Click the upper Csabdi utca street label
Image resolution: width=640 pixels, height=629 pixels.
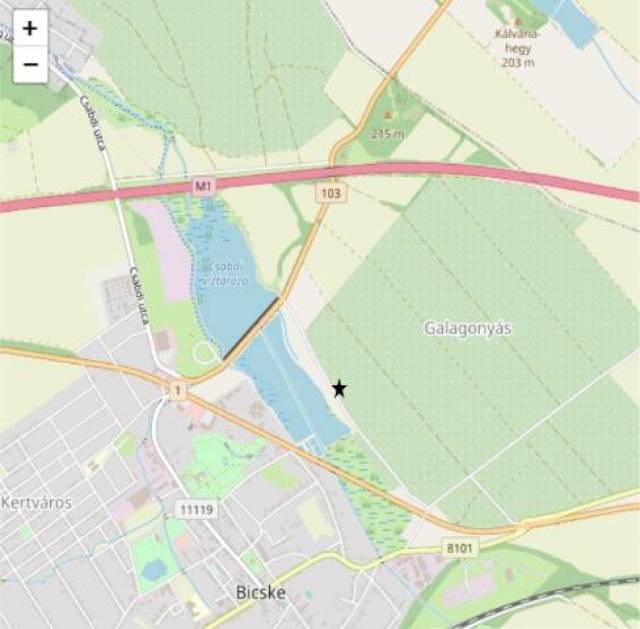point(93,122)
